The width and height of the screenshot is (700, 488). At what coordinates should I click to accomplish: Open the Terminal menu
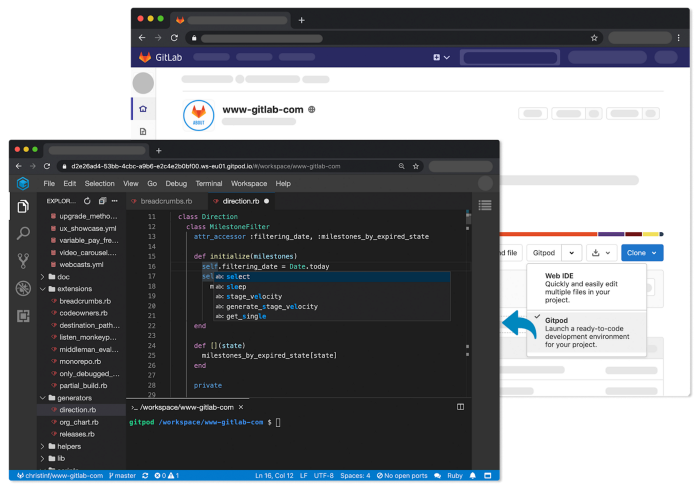pyautogui.click(x=208, y=184)
